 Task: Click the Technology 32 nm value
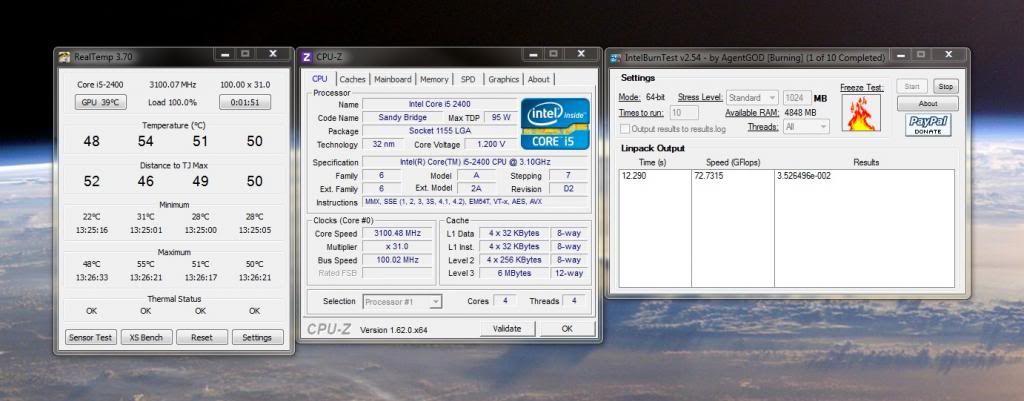click(x=385, y=144)
